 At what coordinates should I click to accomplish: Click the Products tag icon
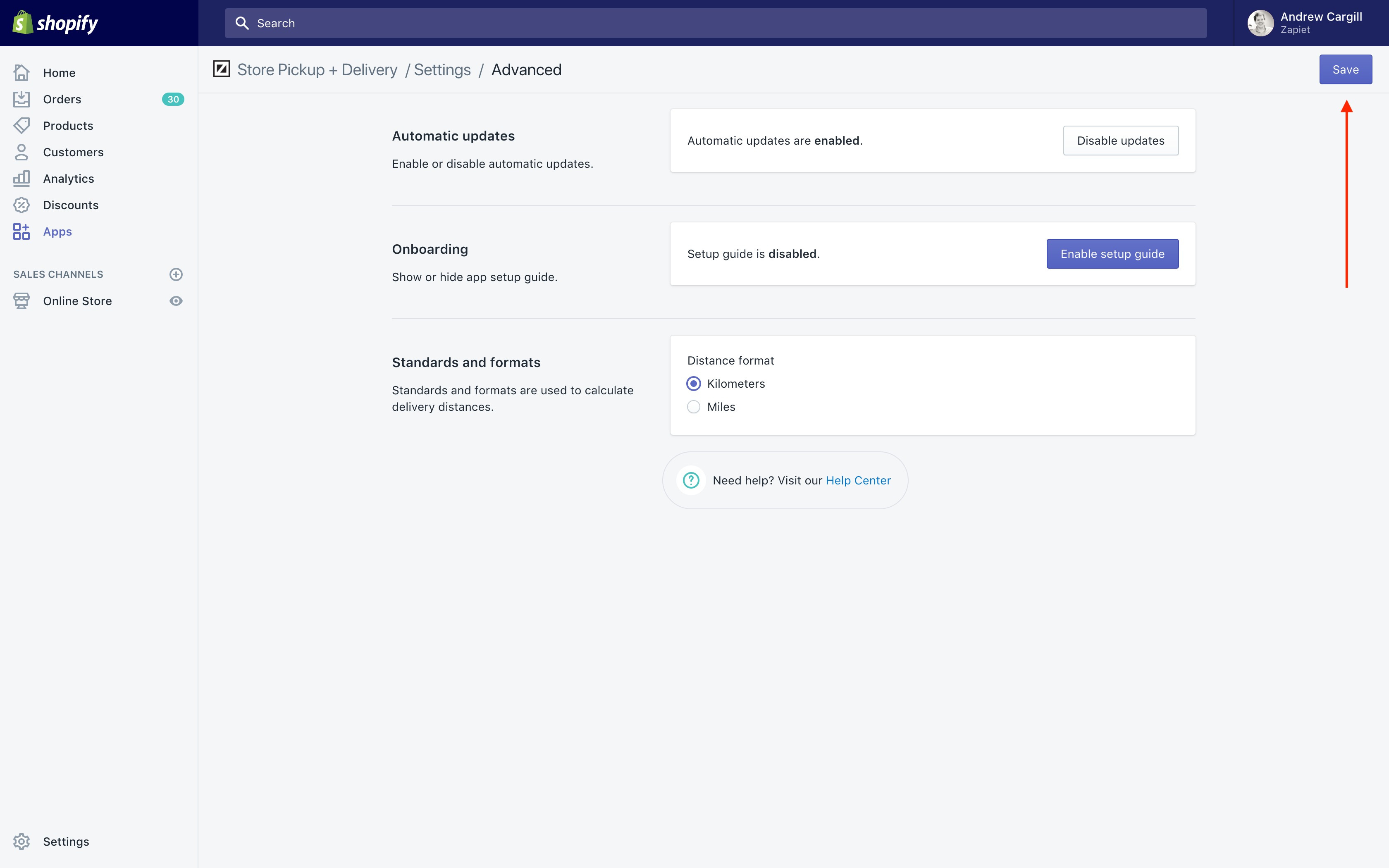click(x=21, y=126)
